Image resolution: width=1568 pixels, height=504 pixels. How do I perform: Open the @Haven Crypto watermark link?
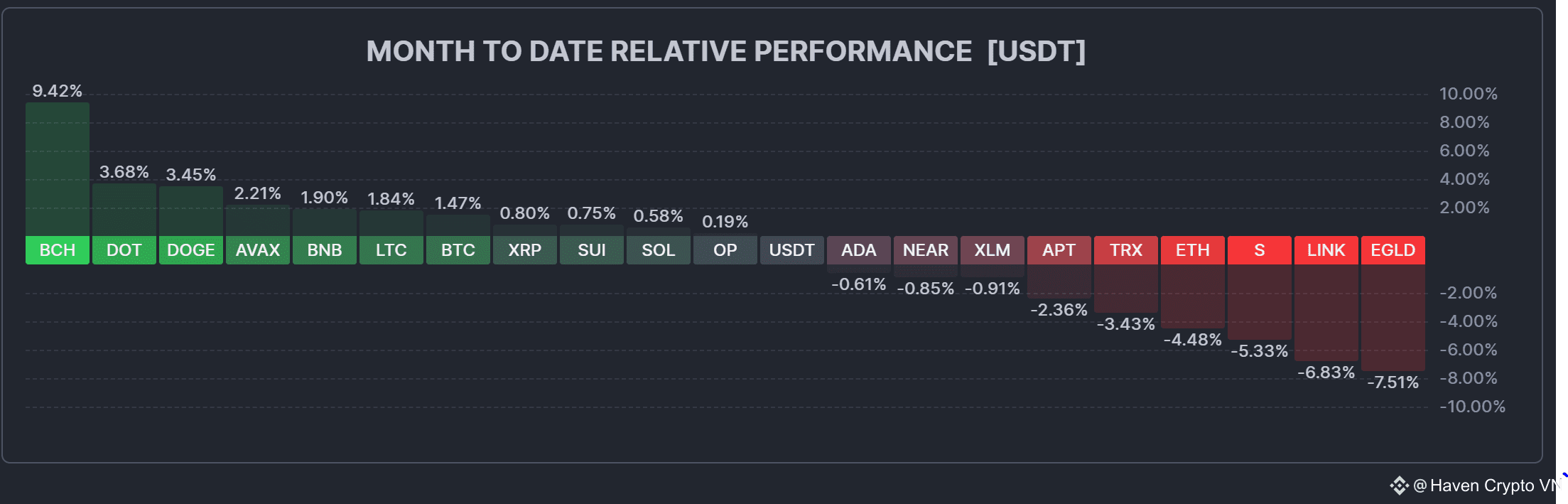click(1491, 486)
